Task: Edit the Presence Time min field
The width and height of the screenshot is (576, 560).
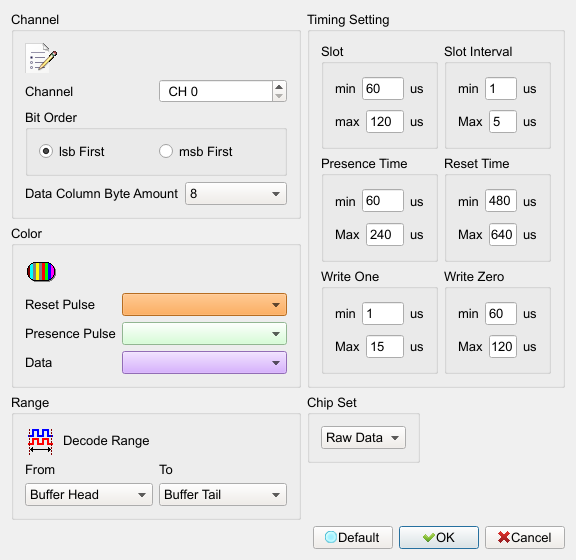Action: pyautogui.click(x=383, y=201)
